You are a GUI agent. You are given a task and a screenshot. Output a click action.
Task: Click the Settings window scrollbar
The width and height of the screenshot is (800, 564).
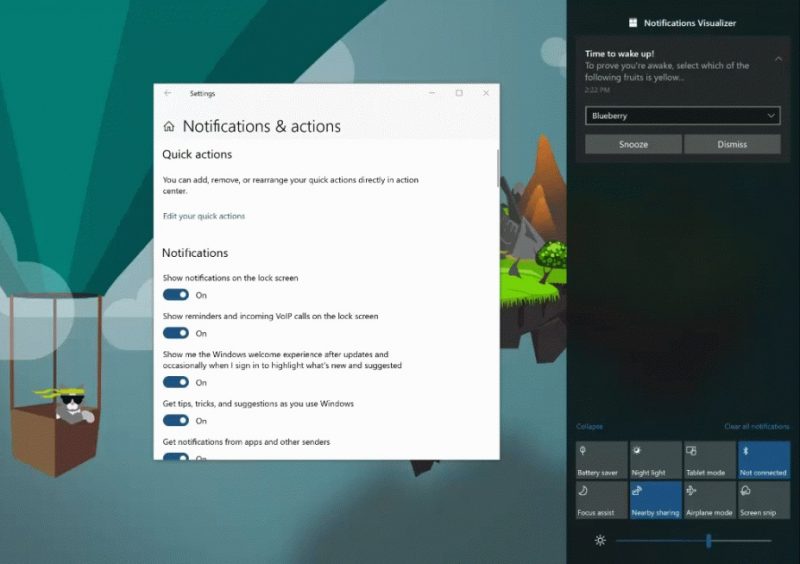point(498,167)
